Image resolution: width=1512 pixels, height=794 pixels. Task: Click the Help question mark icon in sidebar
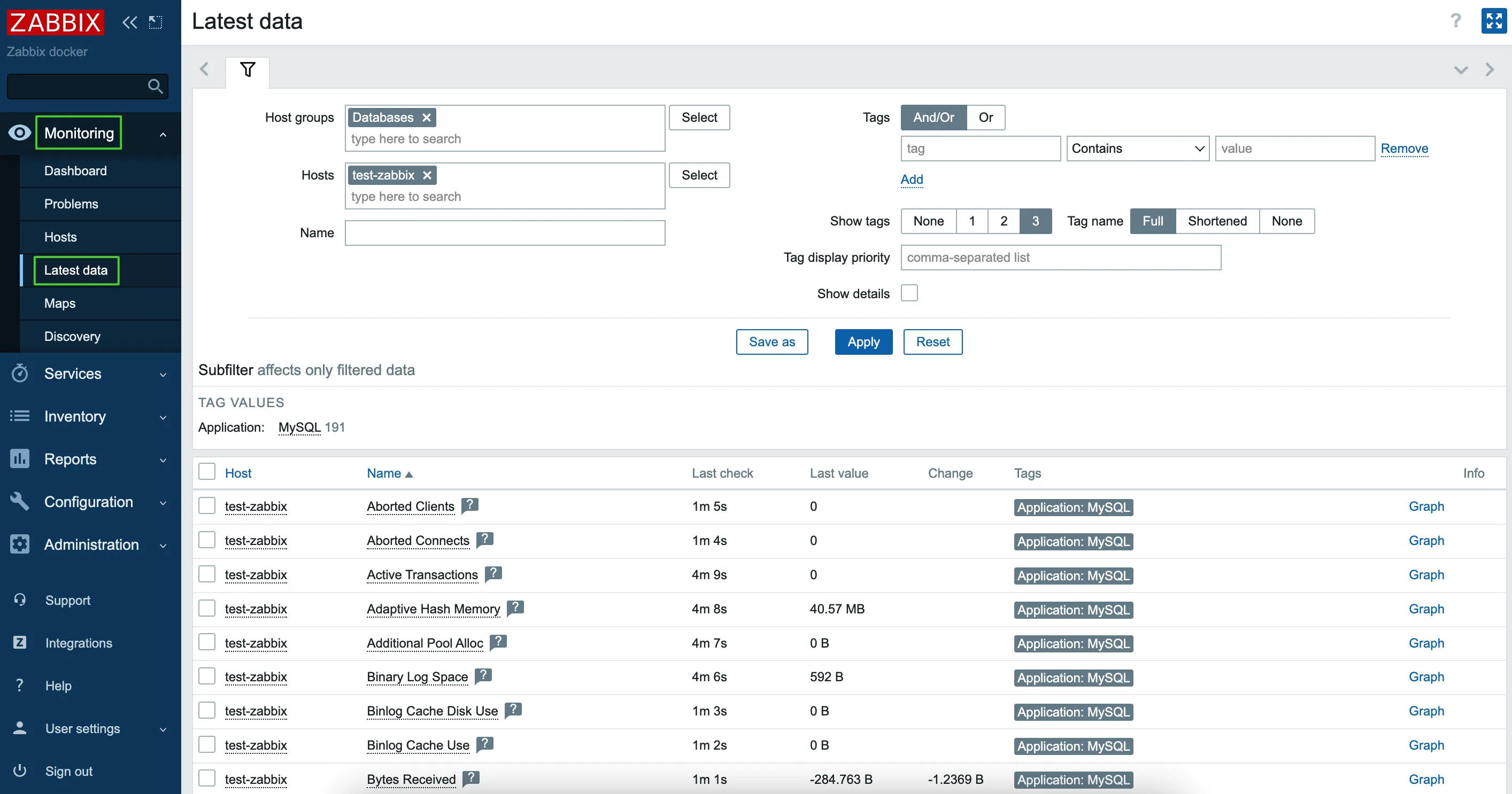19,686
